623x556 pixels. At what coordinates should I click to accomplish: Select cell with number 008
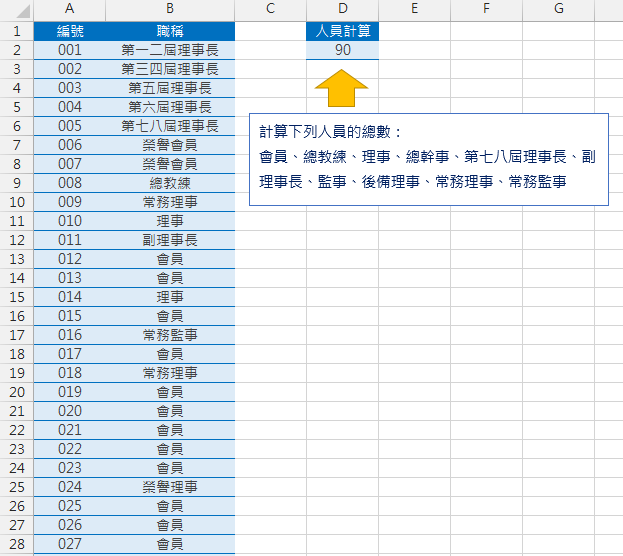70,183
